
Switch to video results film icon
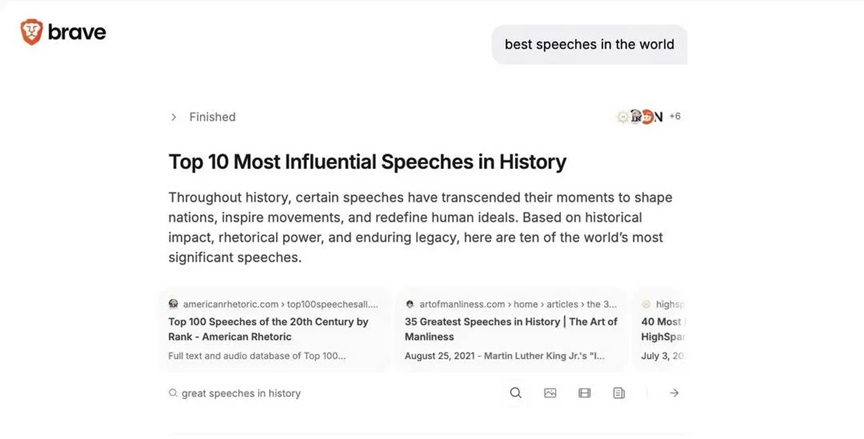[x=585, y=393]
